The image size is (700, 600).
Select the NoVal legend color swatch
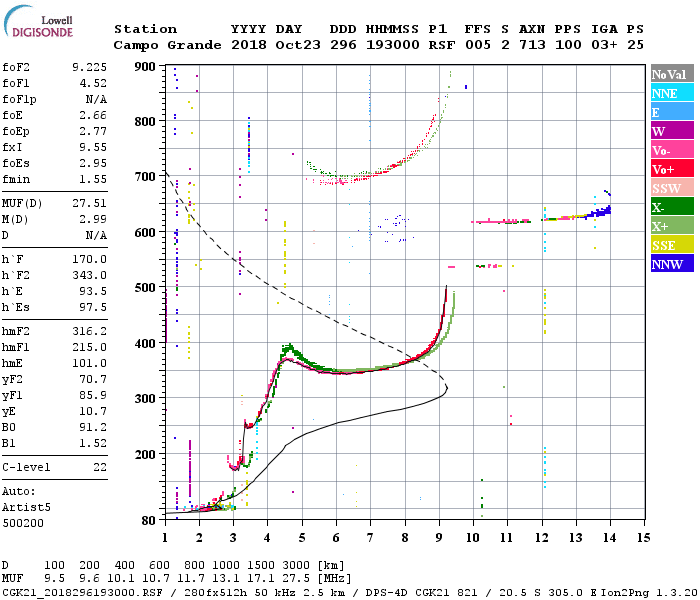(672, 74)
